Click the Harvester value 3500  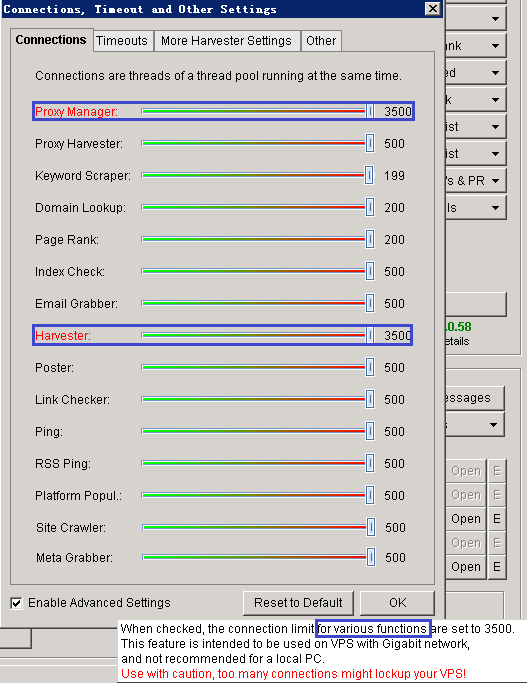click(x=397, y=336)
